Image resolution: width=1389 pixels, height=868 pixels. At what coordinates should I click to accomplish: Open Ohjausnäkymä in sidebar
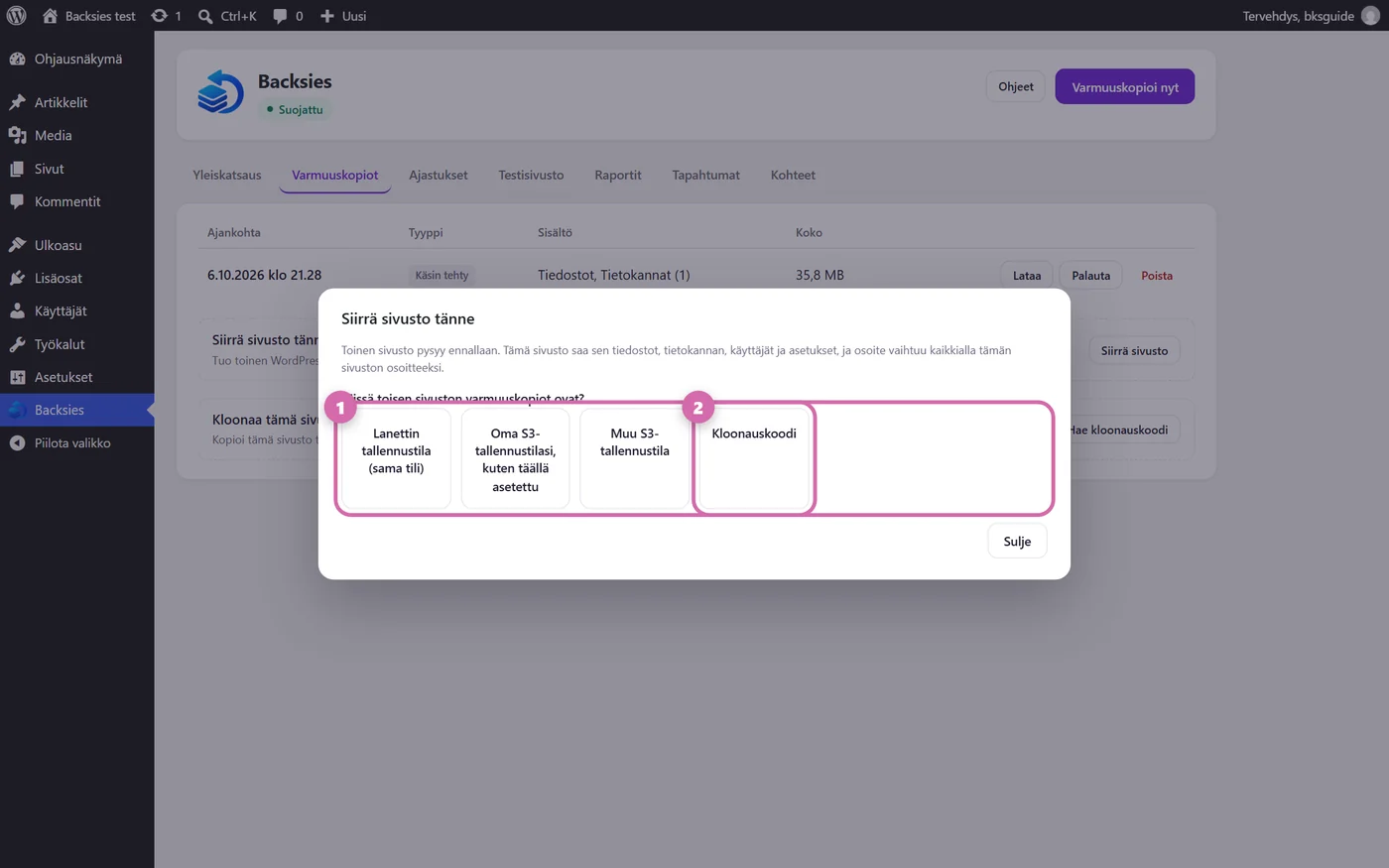[x=77, y=60]
